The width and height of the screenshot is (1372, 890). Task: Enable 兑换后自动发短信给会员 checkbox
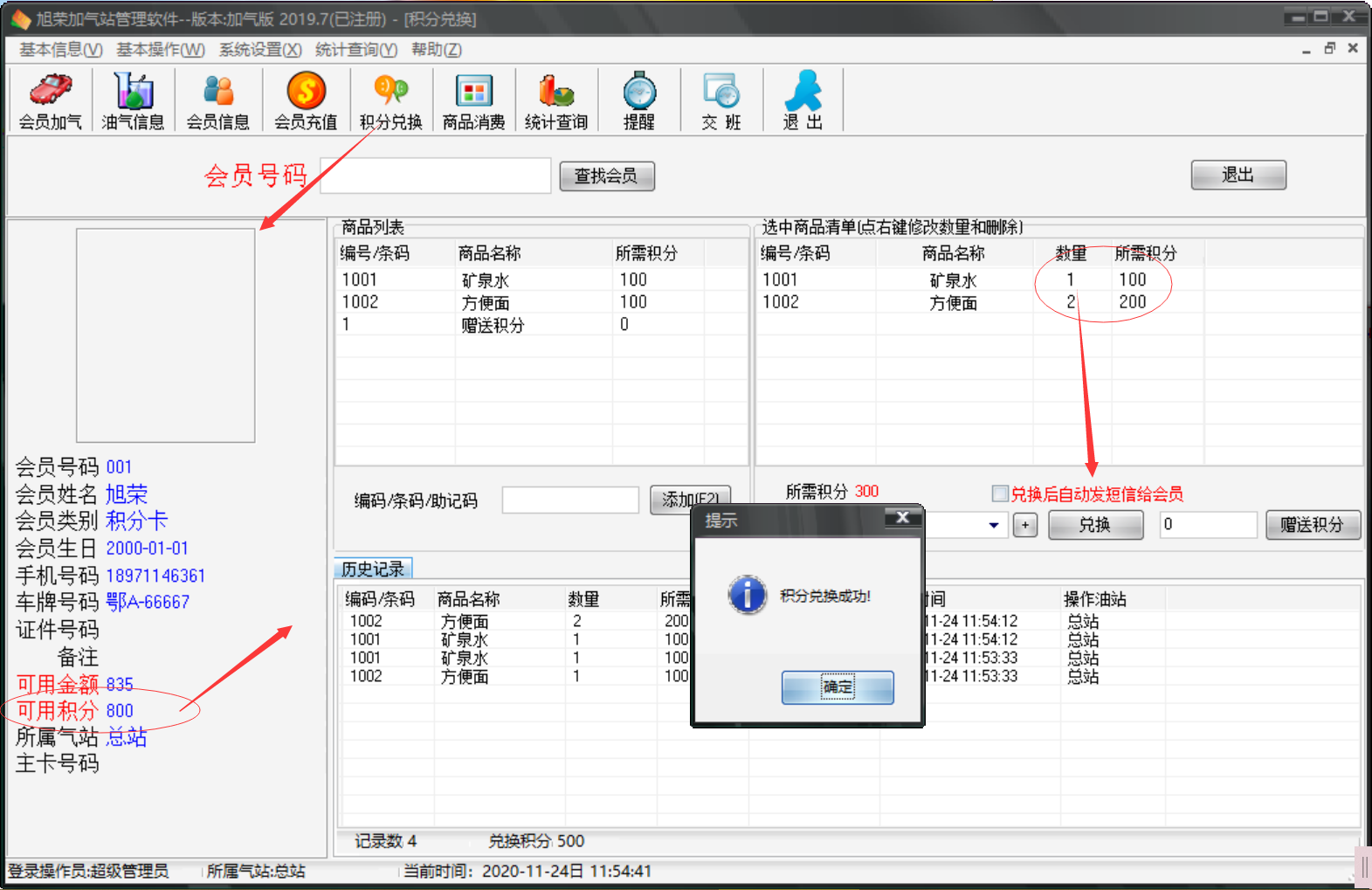1000,493
